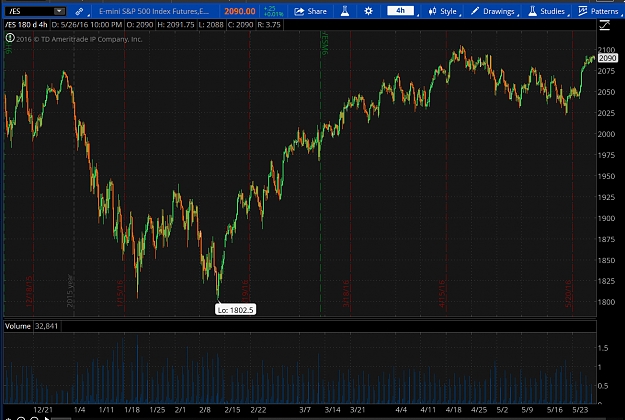
Task: Open the flask icon beside Share
Action: [345, 11]
